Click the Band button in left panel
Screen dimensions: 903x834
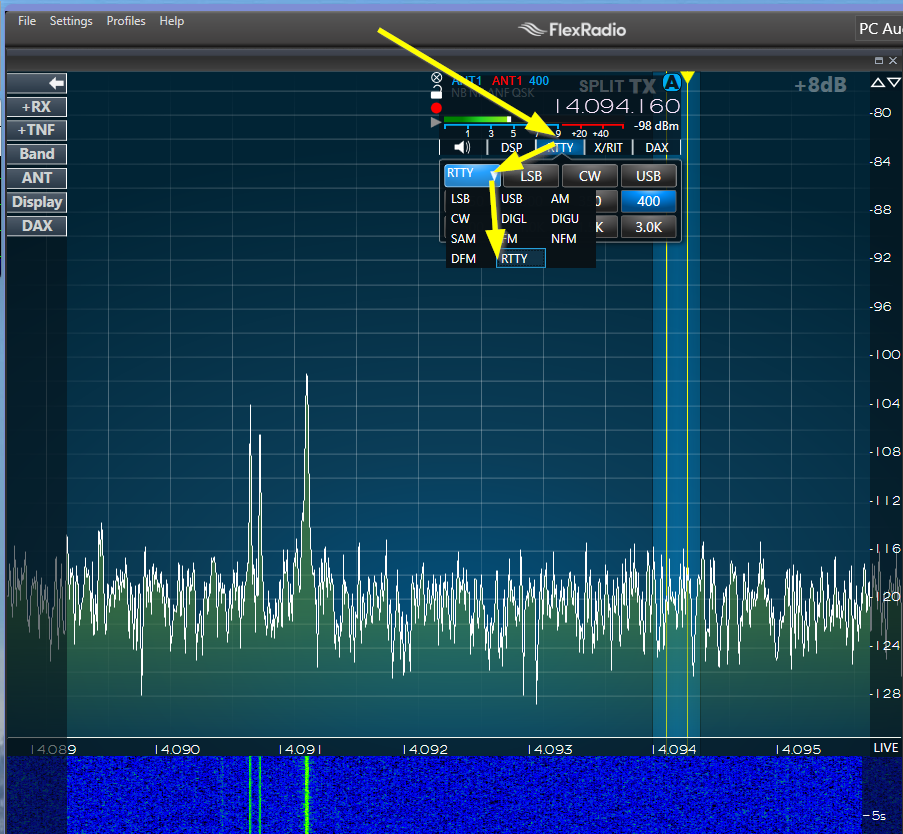point(37,154)
